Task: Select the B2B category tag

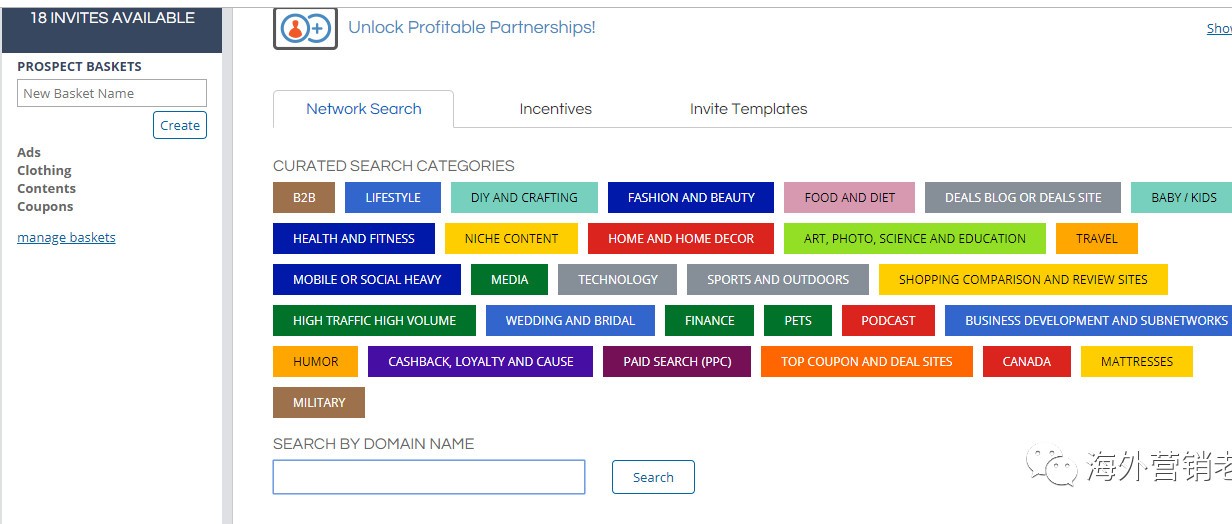Action: (x=304, y=198)
